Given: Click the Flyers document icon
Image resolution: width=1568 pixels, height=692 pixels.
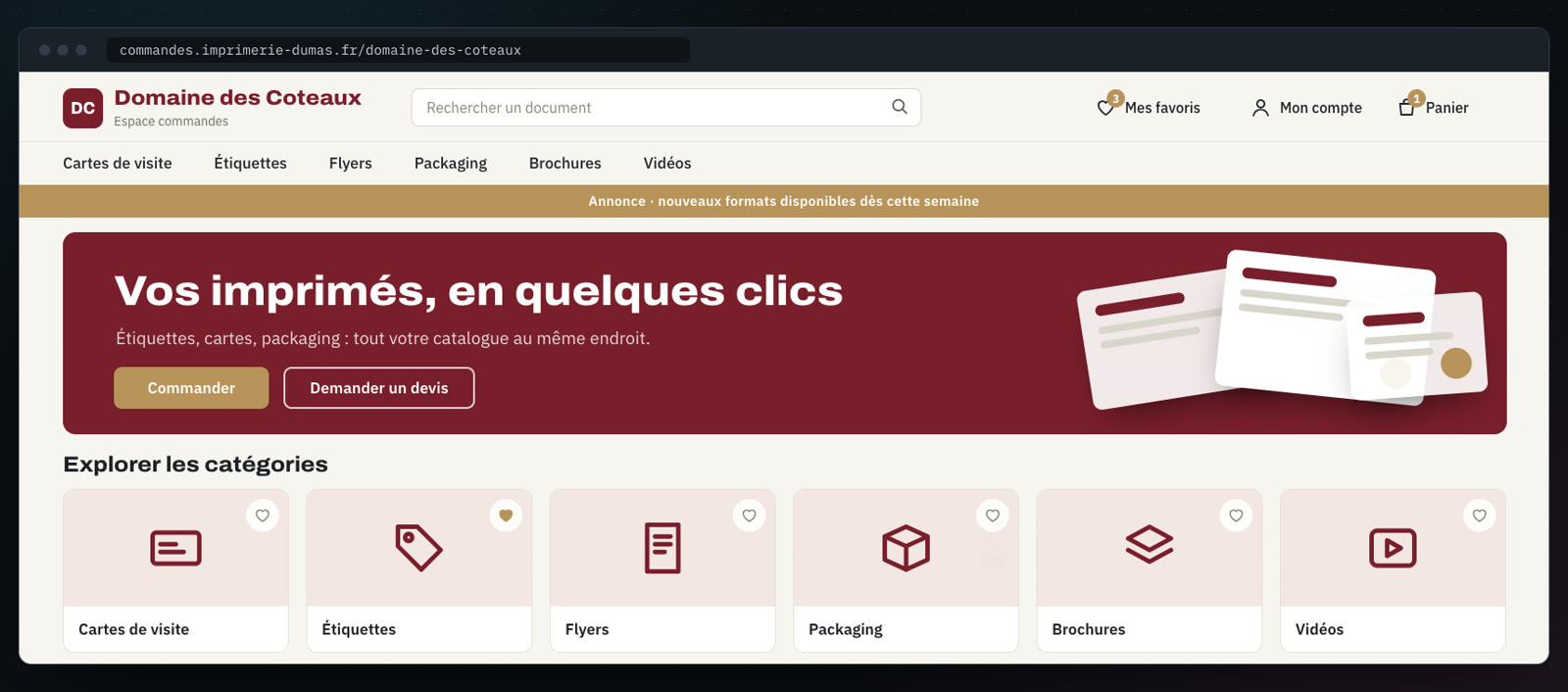Looking at the screenshot, I should click(x=662, y=548).
